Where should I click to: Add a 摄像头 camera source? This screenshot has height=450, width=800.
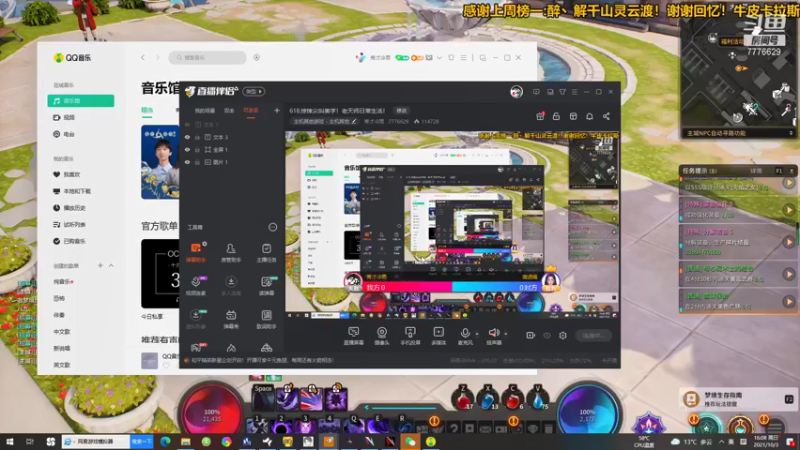[x=382, y=336]
